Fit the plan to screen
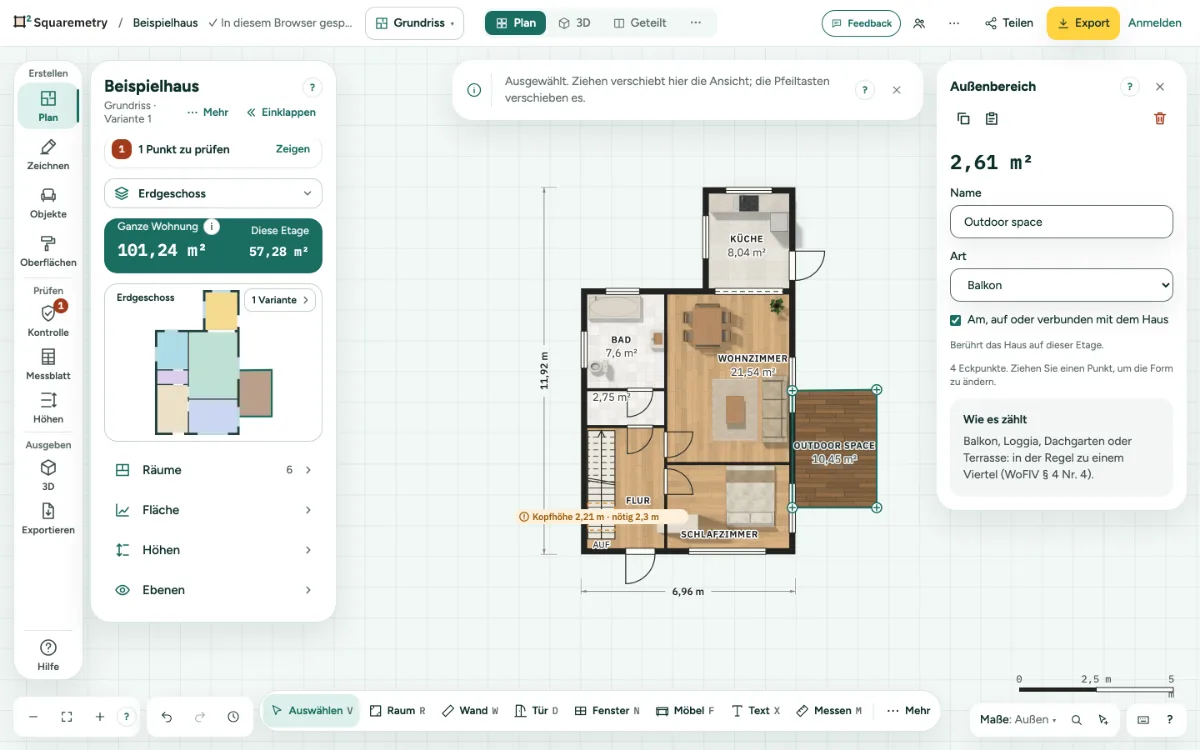 (x=67, y=717)
